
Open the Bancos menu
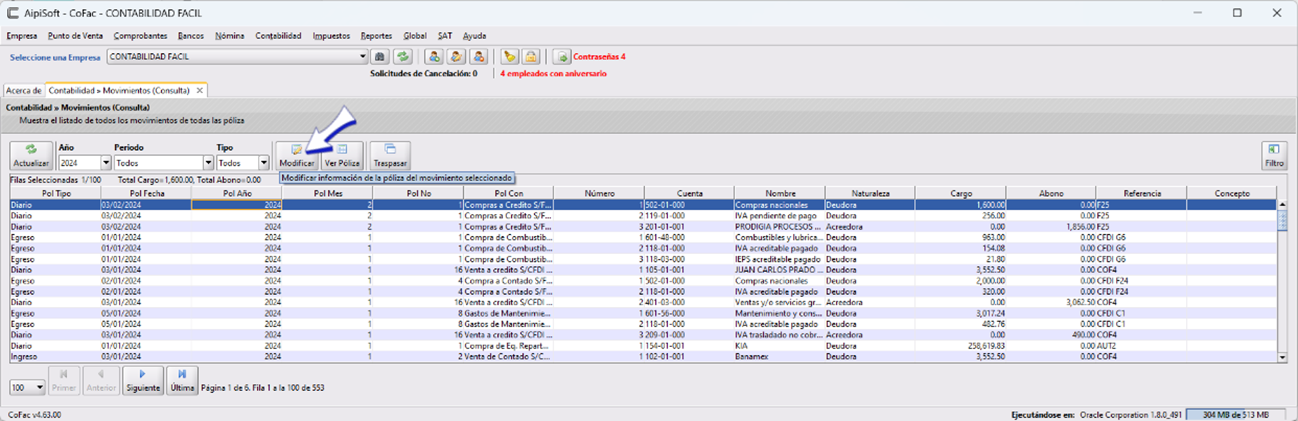coord(191,35)
